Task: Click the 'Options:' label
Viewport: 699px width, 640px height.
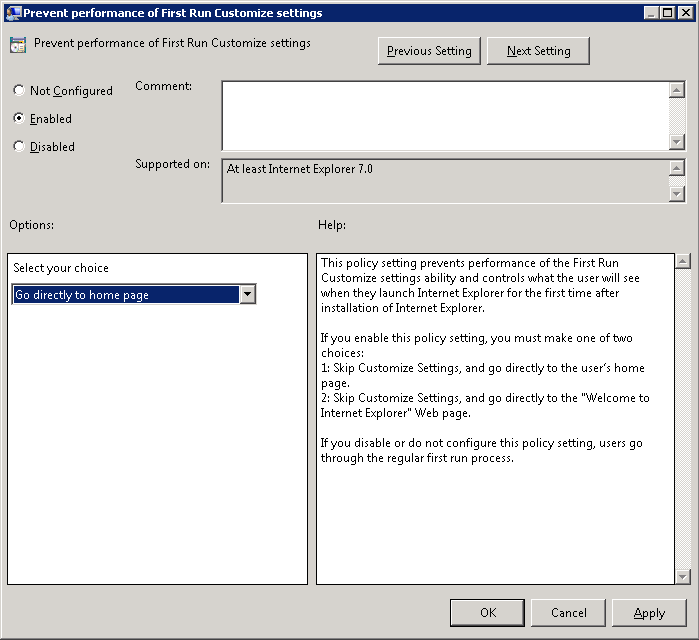Action: pos(32,225)
